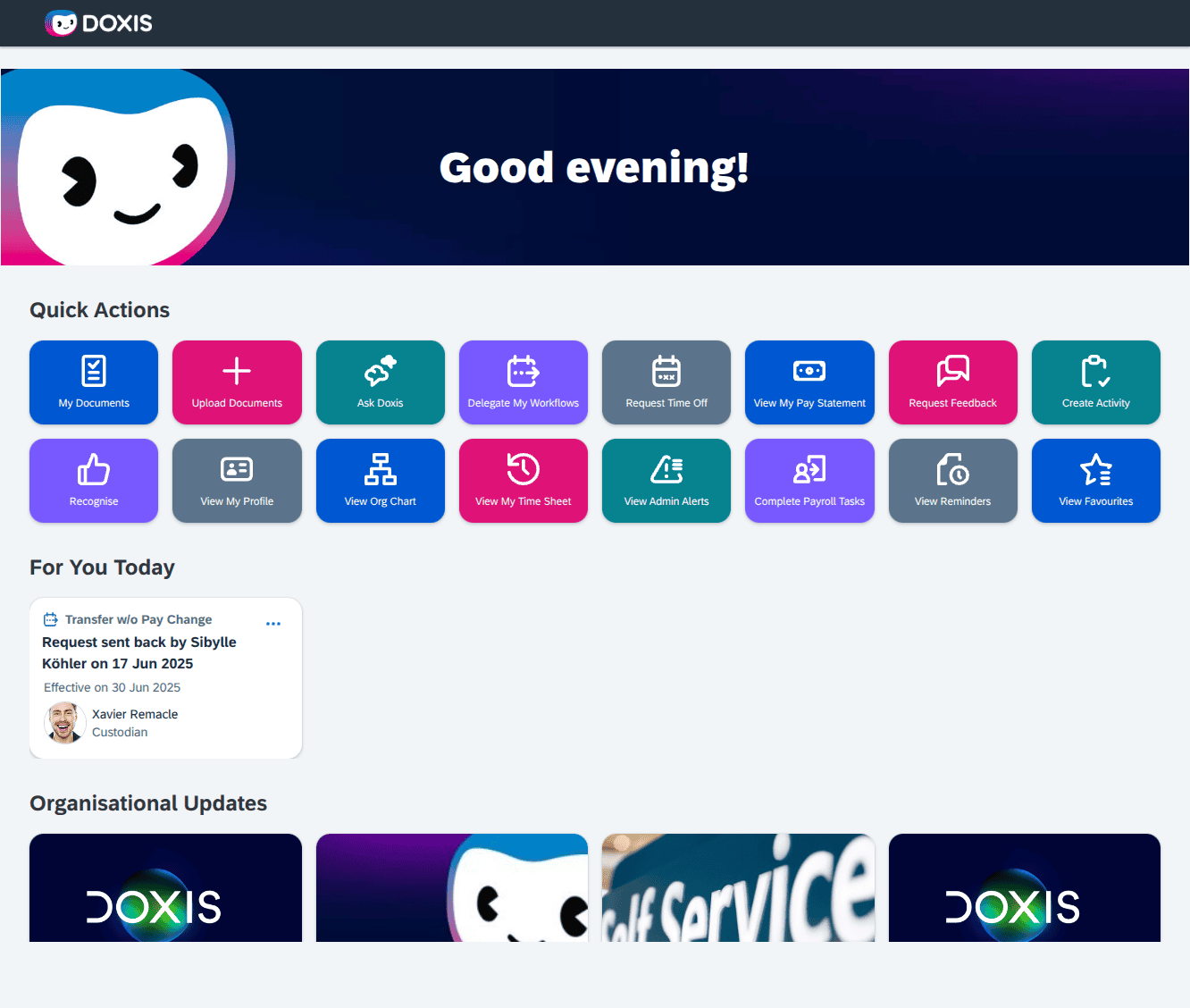Open the Doxis mascot update card
The image size is (1190, 1008).
[x=452, y=887]
